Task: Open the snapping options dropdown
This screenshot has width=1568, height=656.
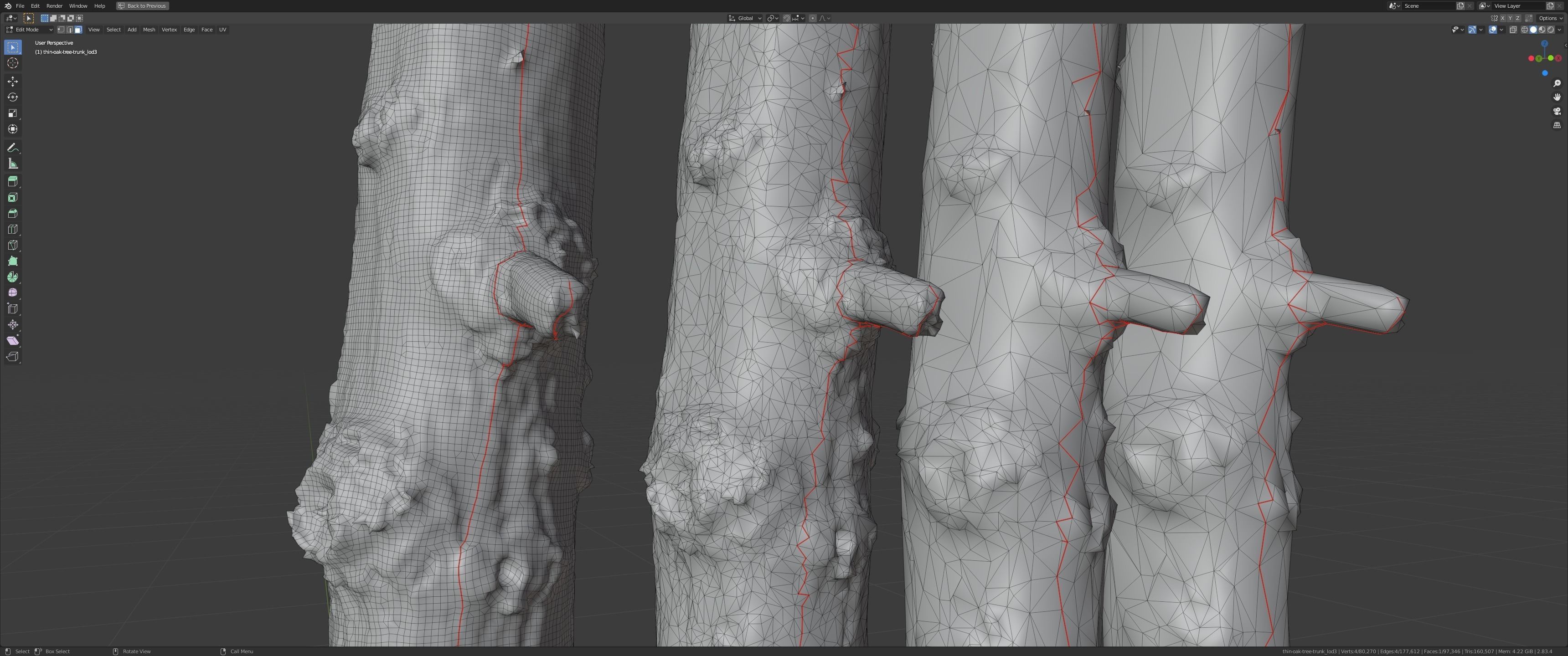Action: click(x=799, y=18)
